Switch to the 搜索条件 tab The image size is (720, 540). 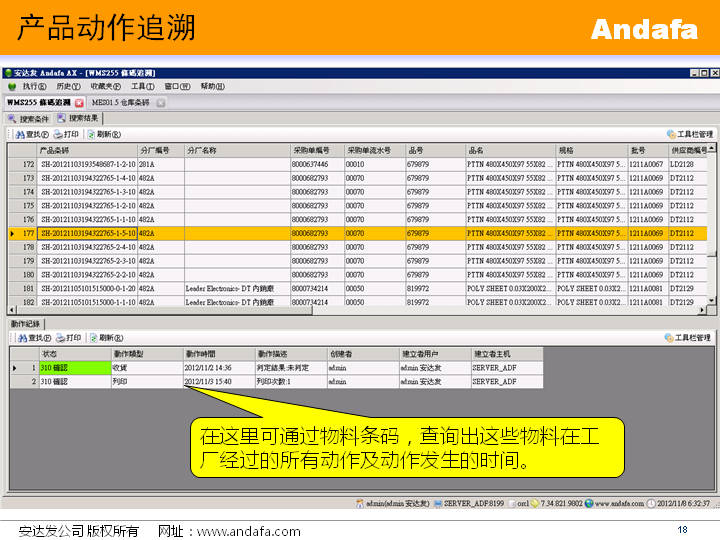click(x=28, y=118)
